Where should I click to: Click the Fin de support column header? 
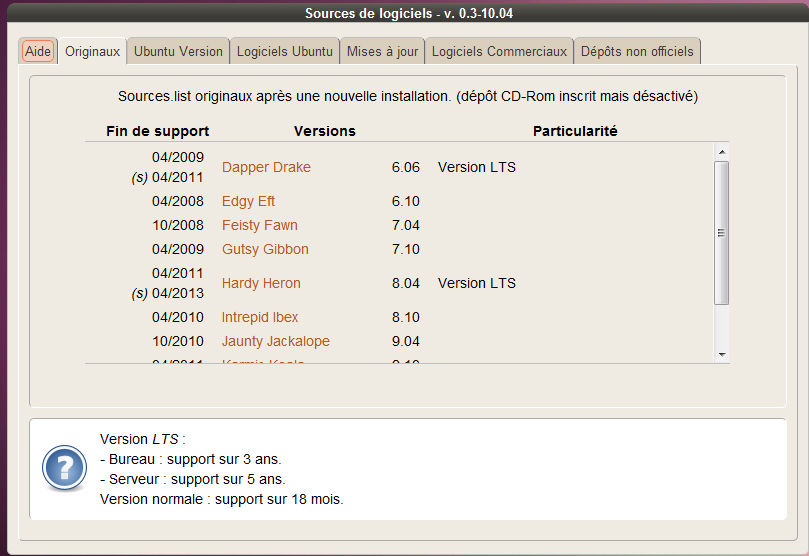coord(157,131)
